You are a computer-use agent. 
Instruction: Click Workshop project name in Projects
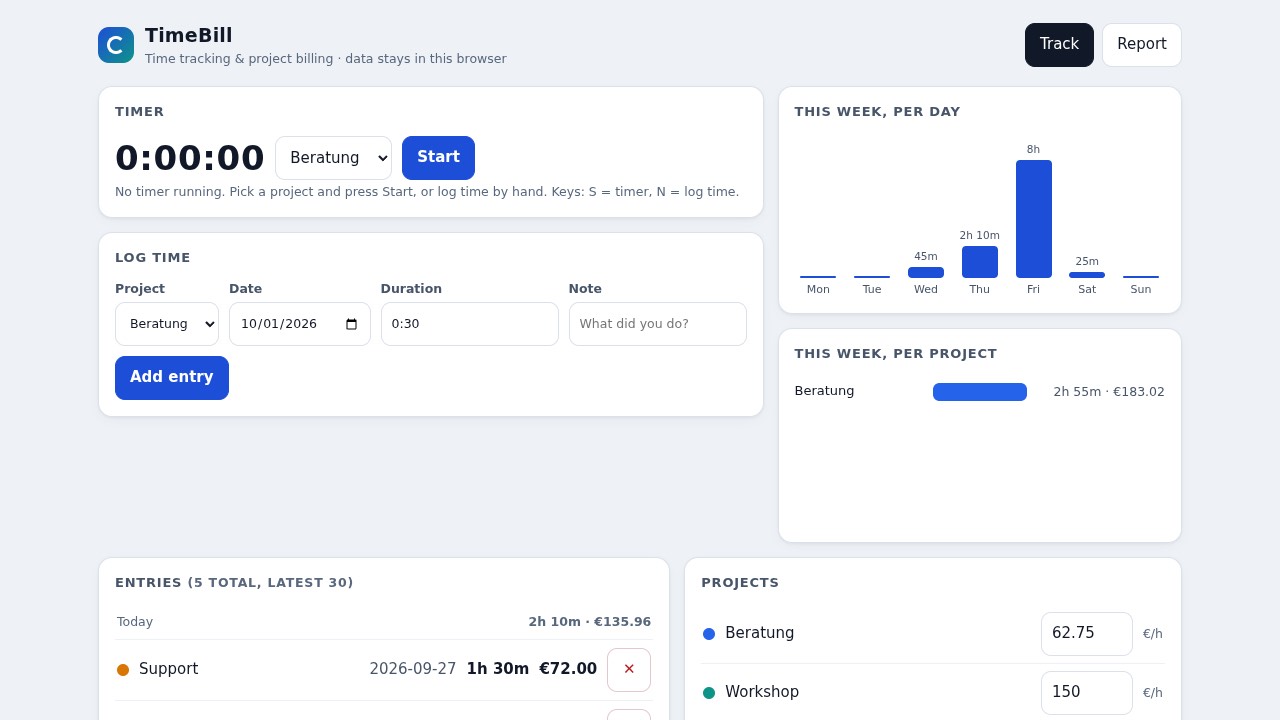pyautogui.click(x=762, y=693)
